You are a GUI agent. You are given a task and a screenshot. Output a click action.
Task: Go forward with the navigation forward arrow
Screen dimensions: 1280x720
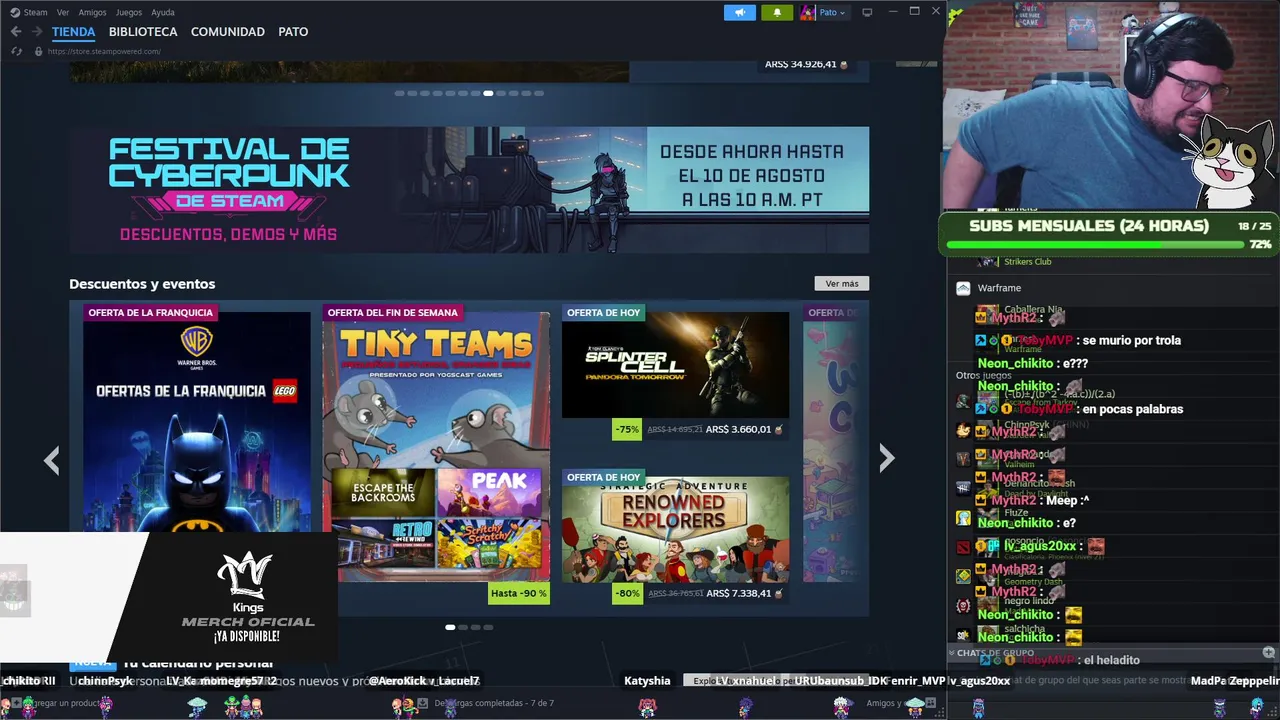pos(37,32)
